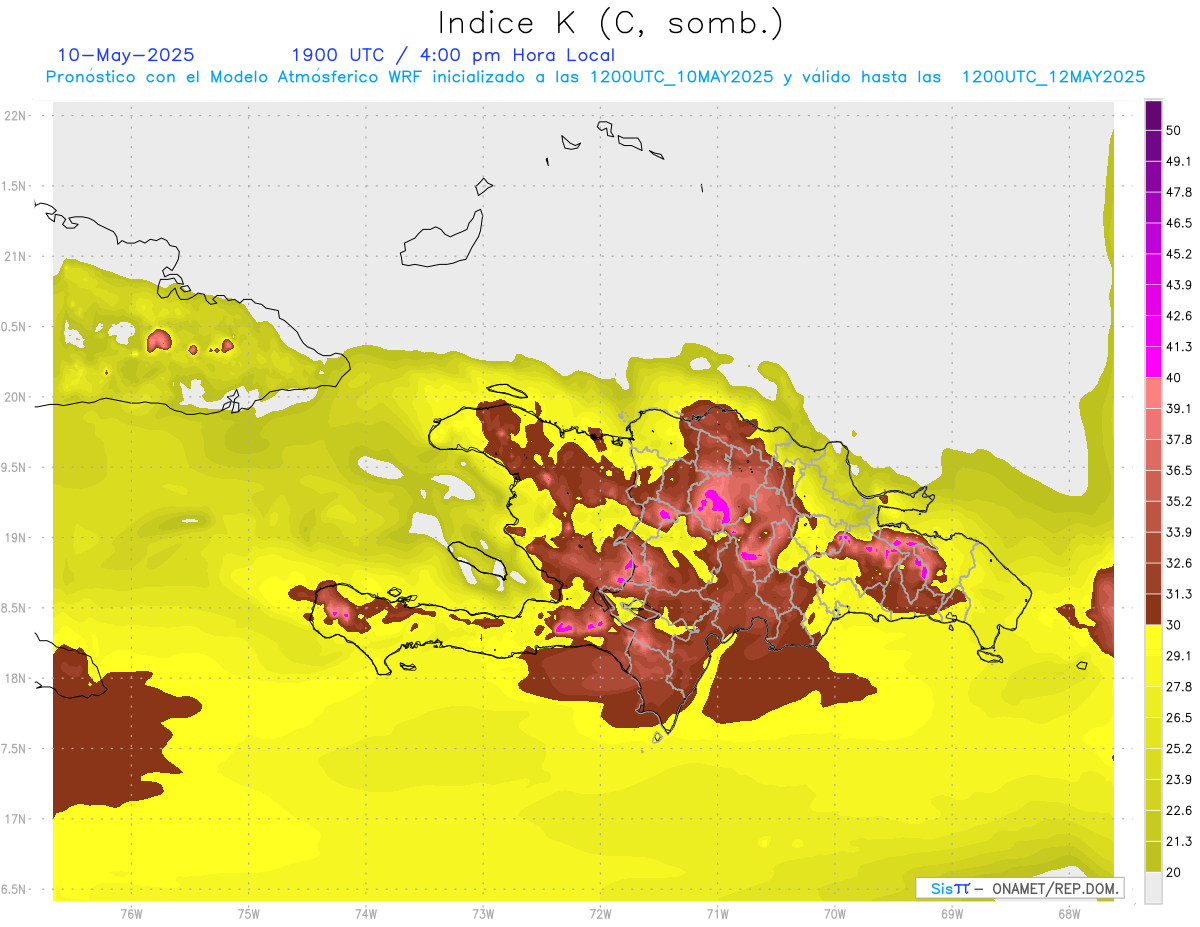The height and width of the screenshot is (927, 1200).
Task: Select the "32.6" color scale value
Action: [x=1179, y=563]
